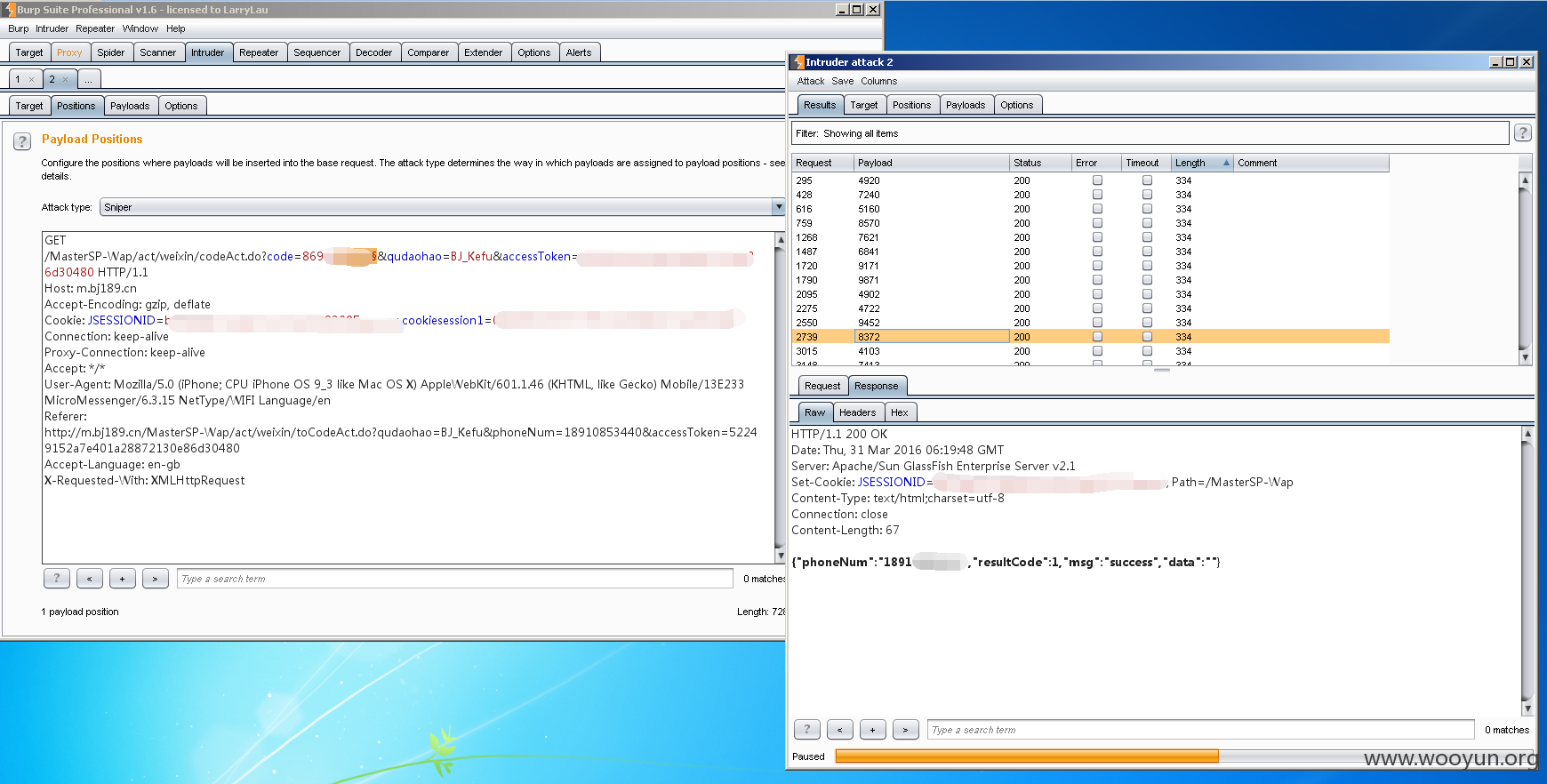The image size is (1547, 784).
Task: Open the Repeater menu in menu bar
Action: pyautogui.click(x=95, y=28)
